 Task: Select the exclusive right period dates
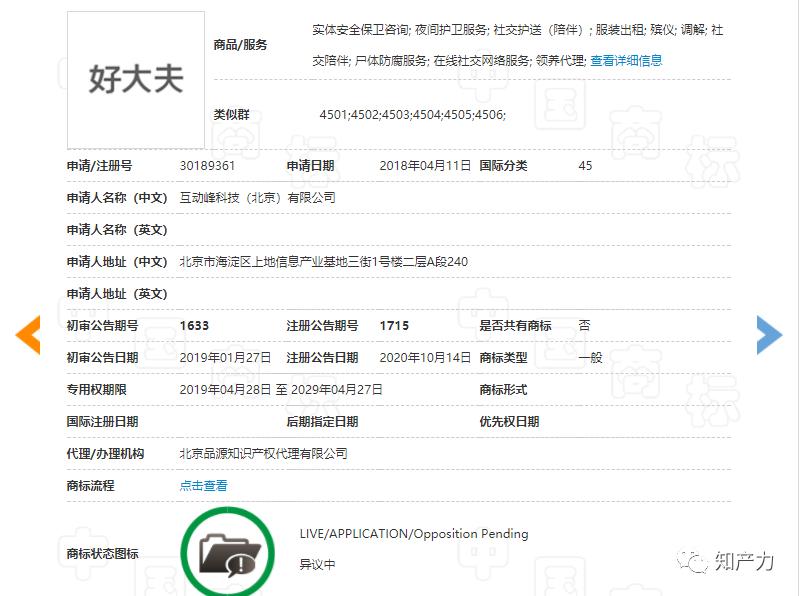(281, 390)
